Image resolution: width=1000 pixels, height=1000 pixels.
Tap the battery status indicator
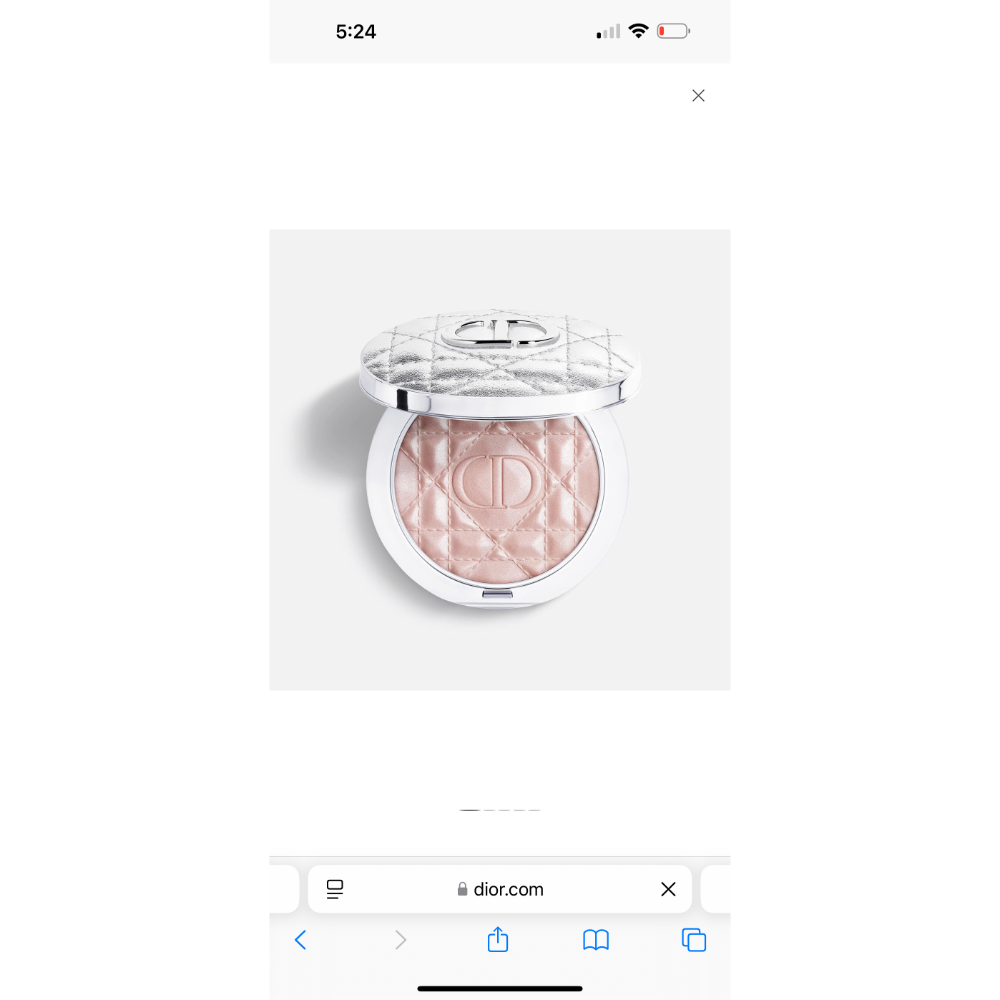(673, 31)
